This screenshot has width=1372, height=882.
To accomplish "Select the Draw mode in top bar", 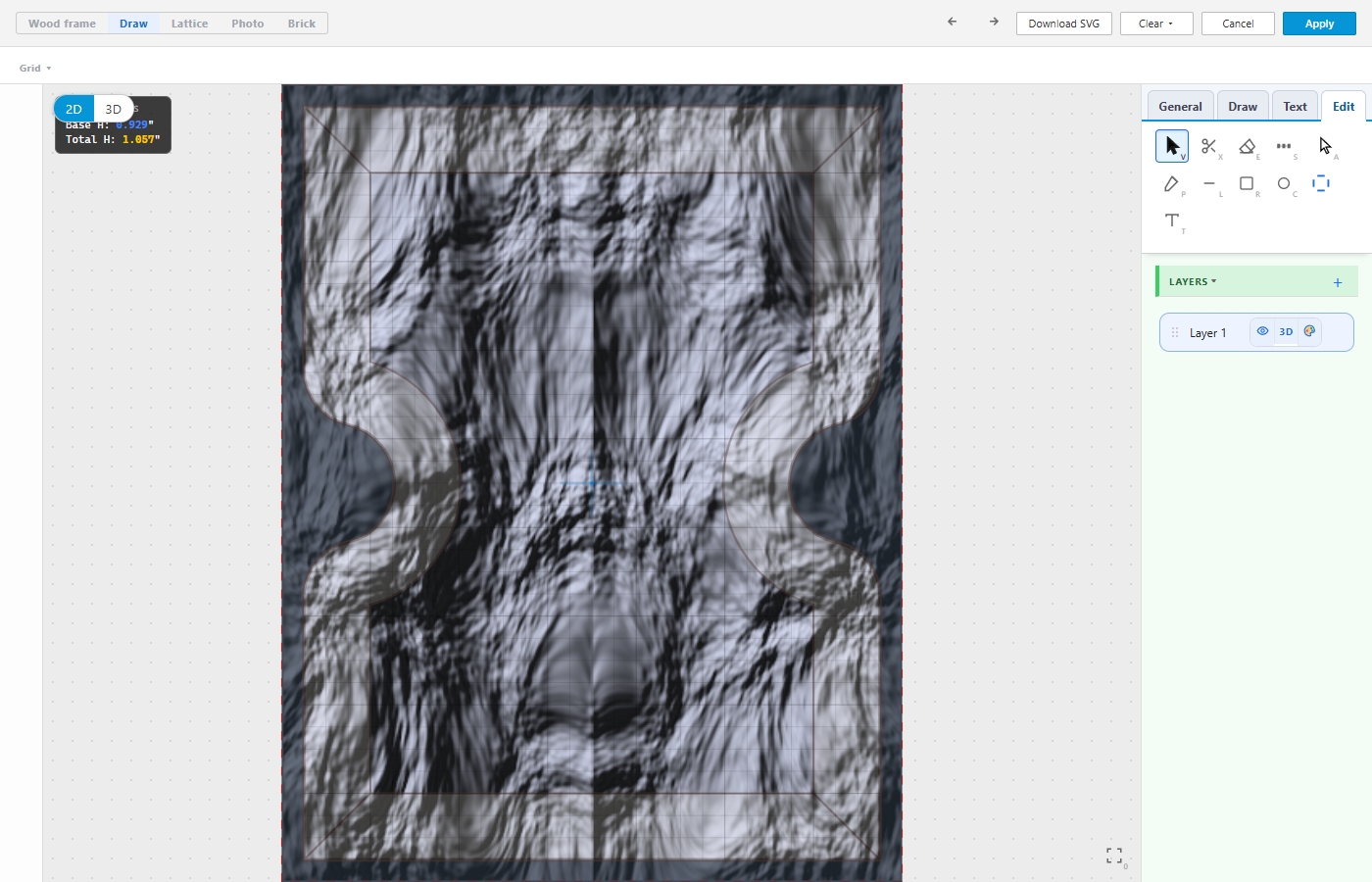I will tap(133, 24).
